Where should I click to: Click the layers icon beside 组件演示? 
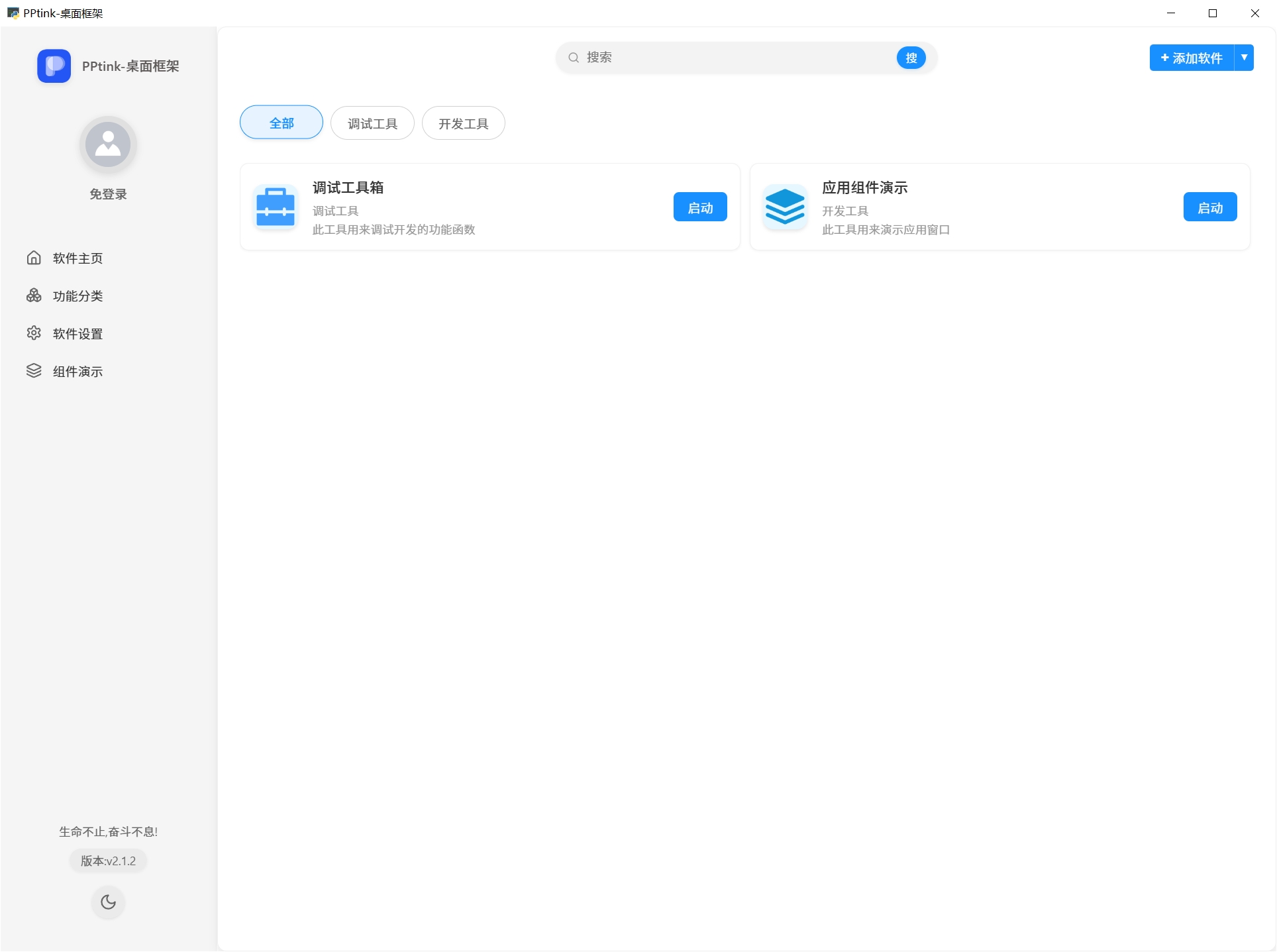pyautogui.click(x=34, y=371)
